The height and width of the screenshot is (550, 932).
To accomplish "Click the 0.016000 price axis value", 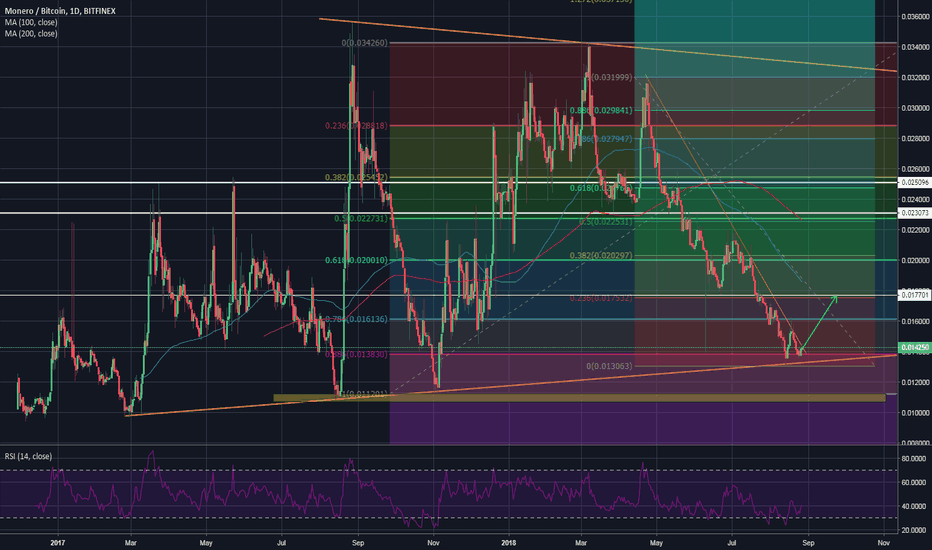I will click(x=915, y=321).
